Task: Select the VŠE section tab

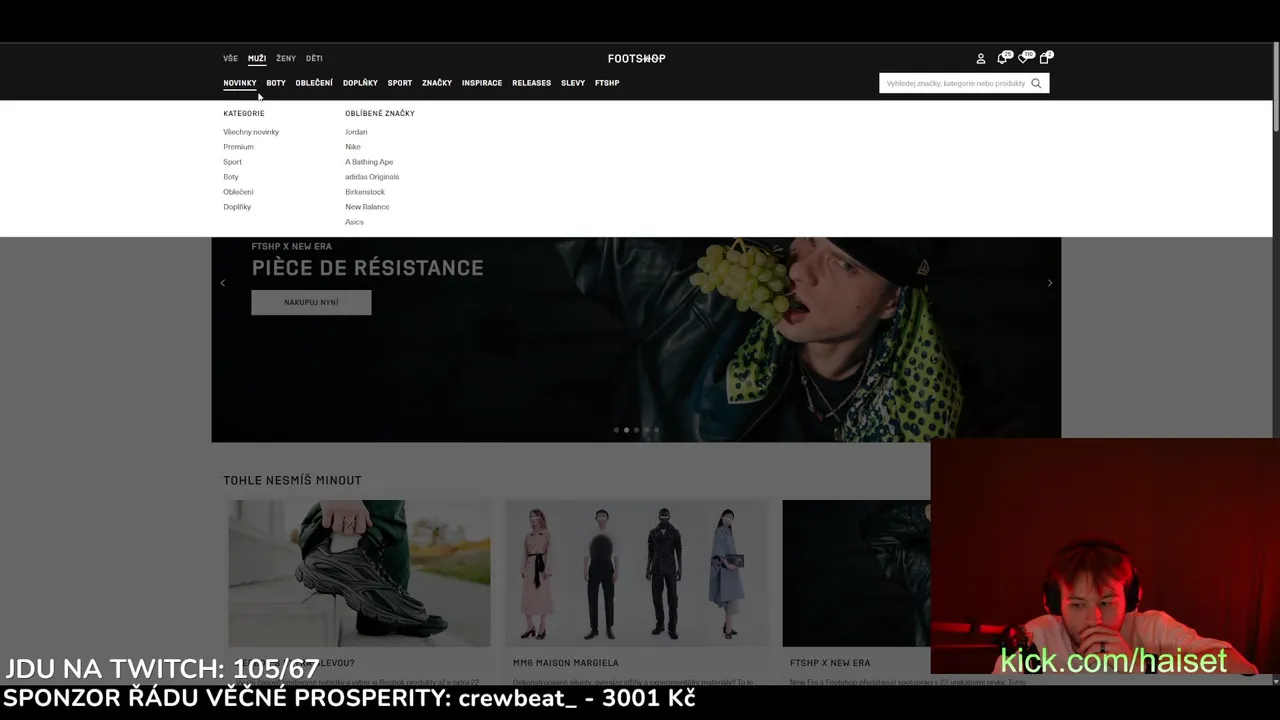Action: coord(230,58)
